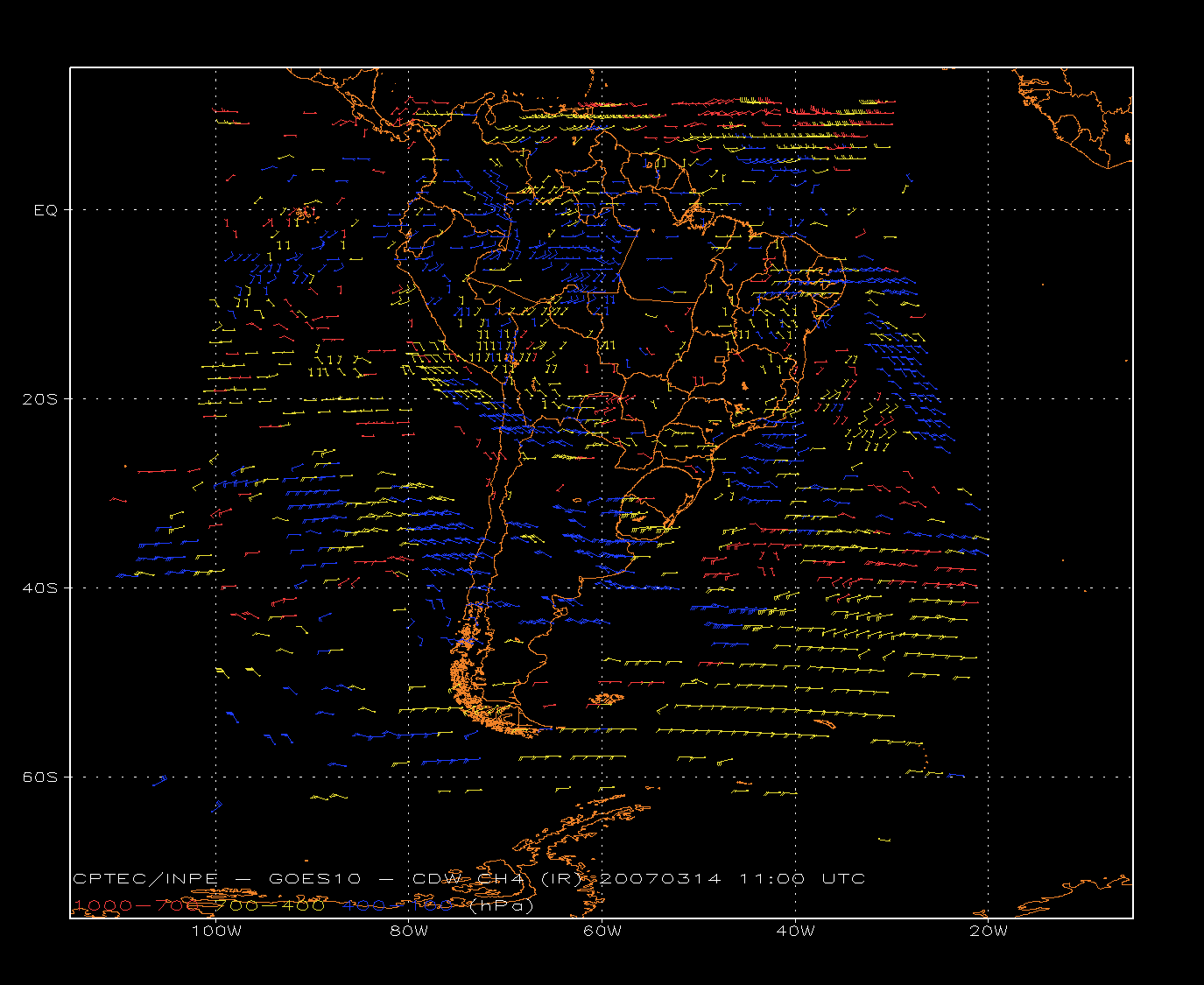Click the '11:00 UTC' time in the caption

click(803, 879)
